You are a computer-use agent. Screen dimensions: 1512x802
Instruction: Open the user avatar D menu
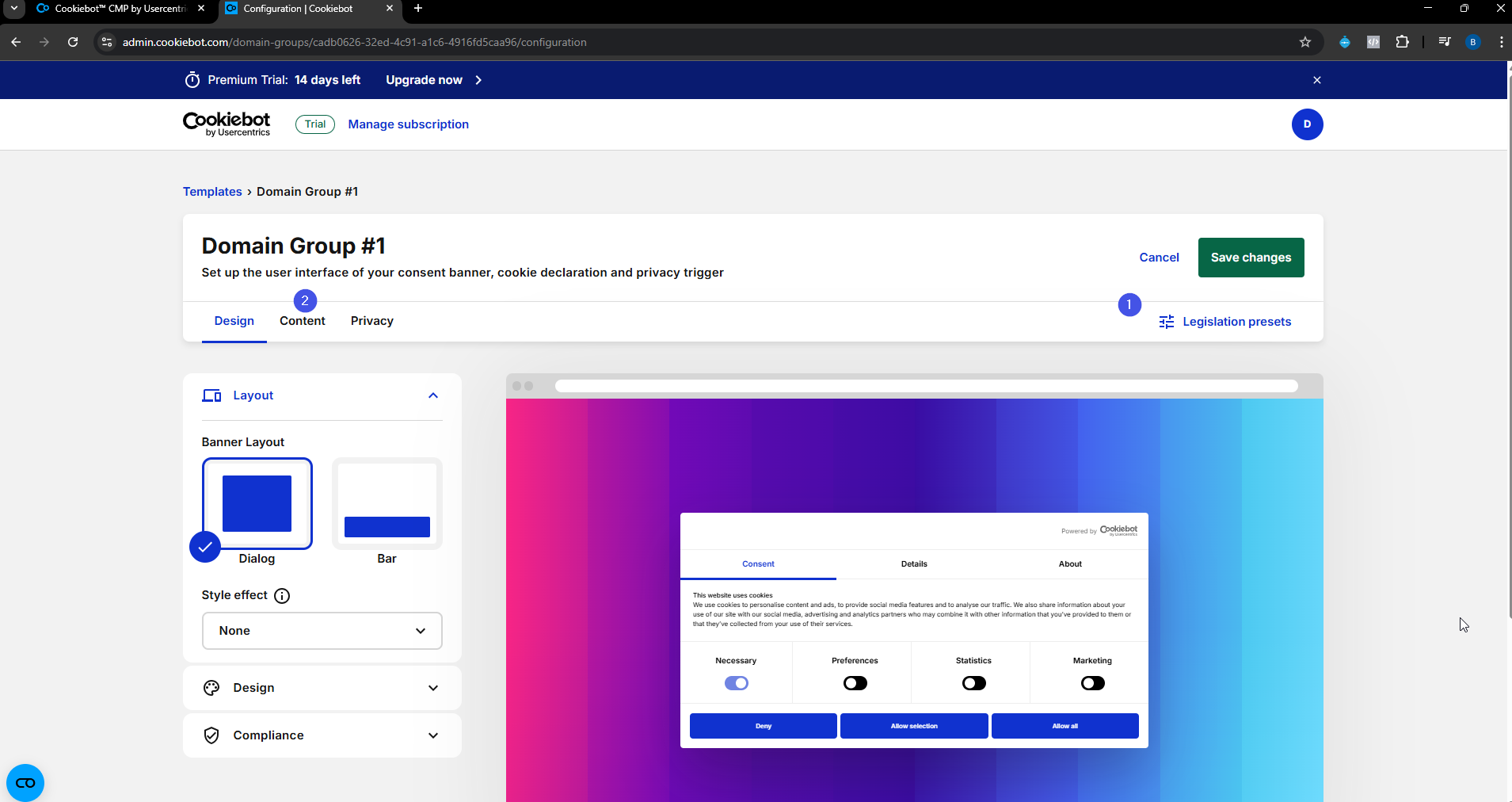coord(1307,124)
